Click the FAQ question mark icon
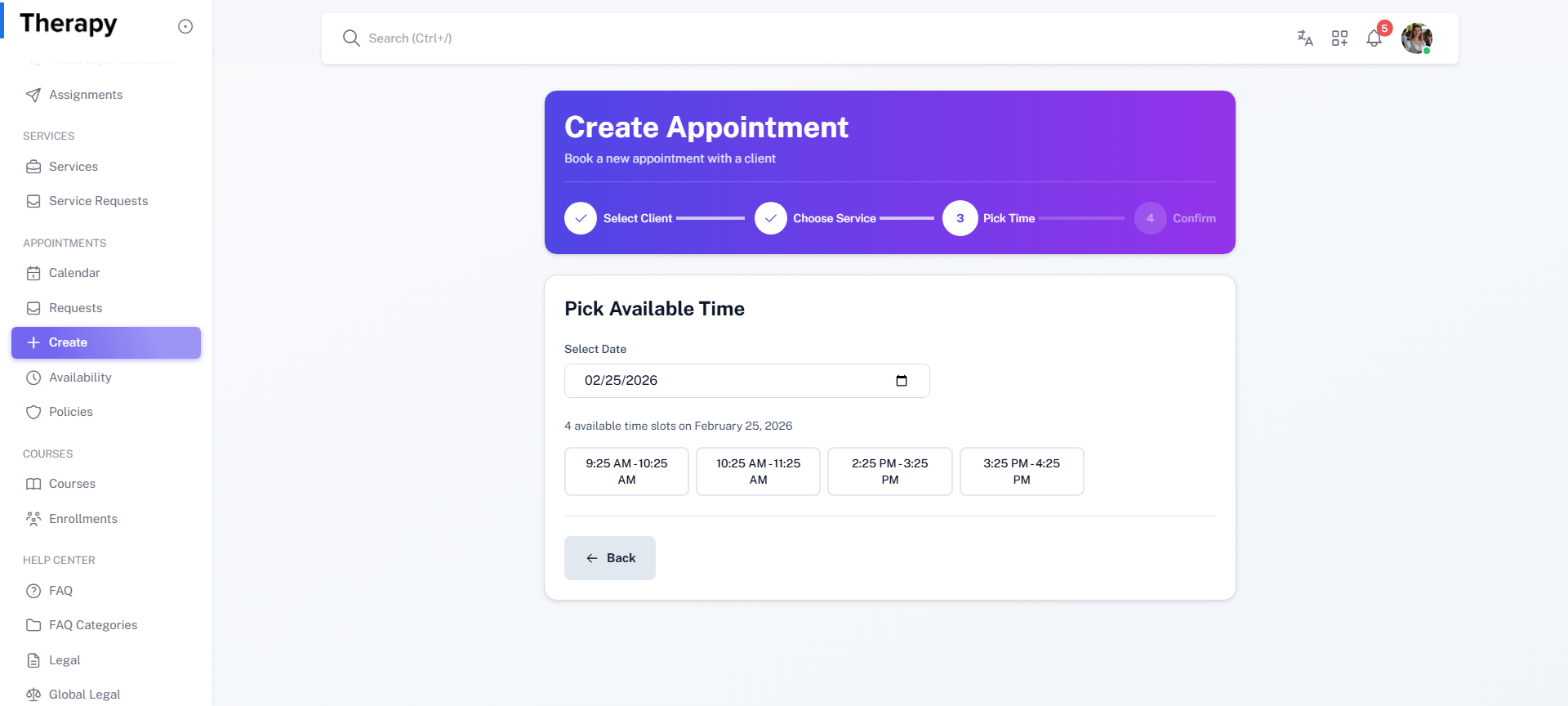 coord(33,591)
